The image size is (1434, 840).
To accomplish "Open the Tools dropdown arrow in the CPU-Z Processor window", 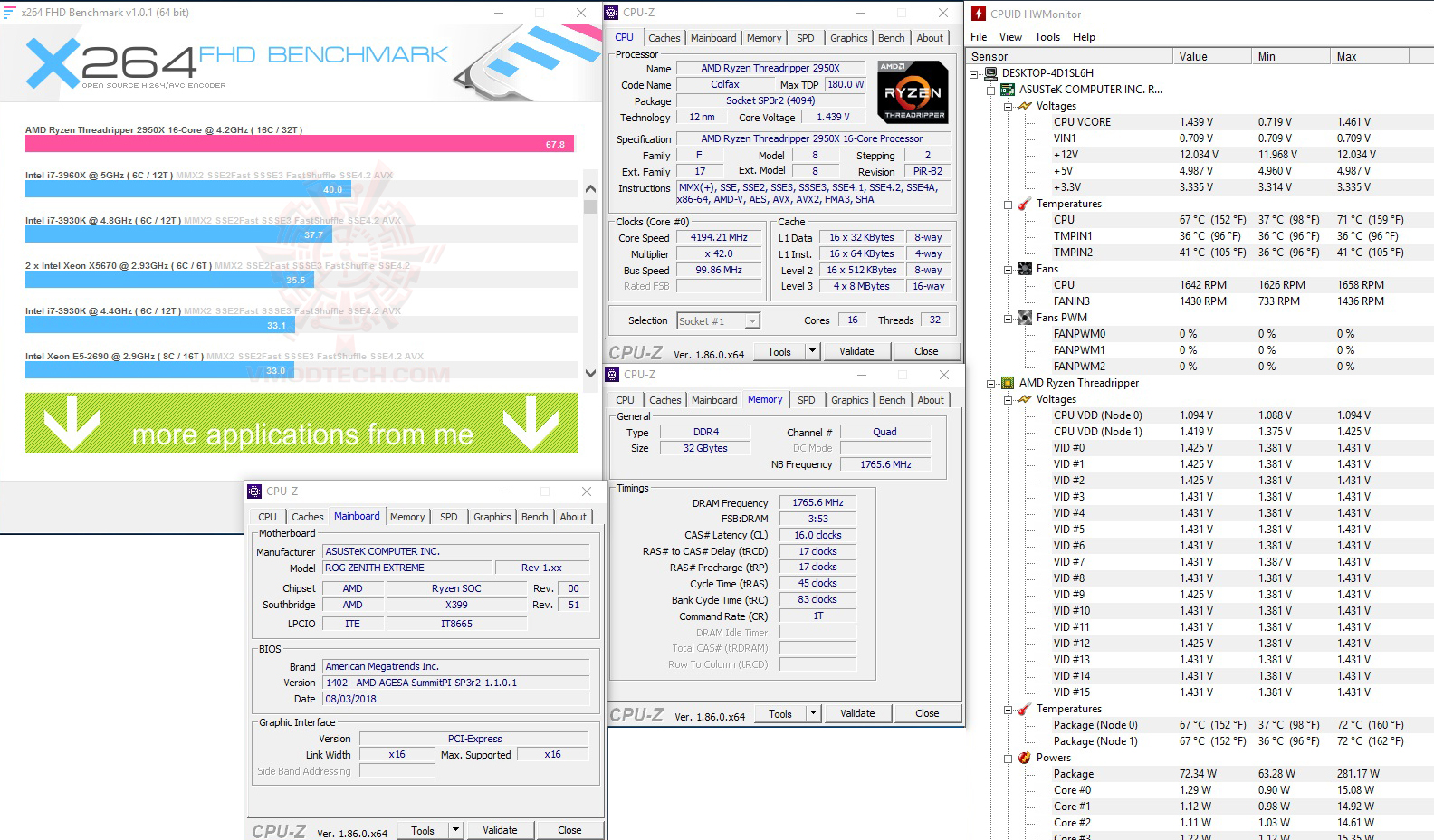I will pyautogui.click(x=812, y=351).
